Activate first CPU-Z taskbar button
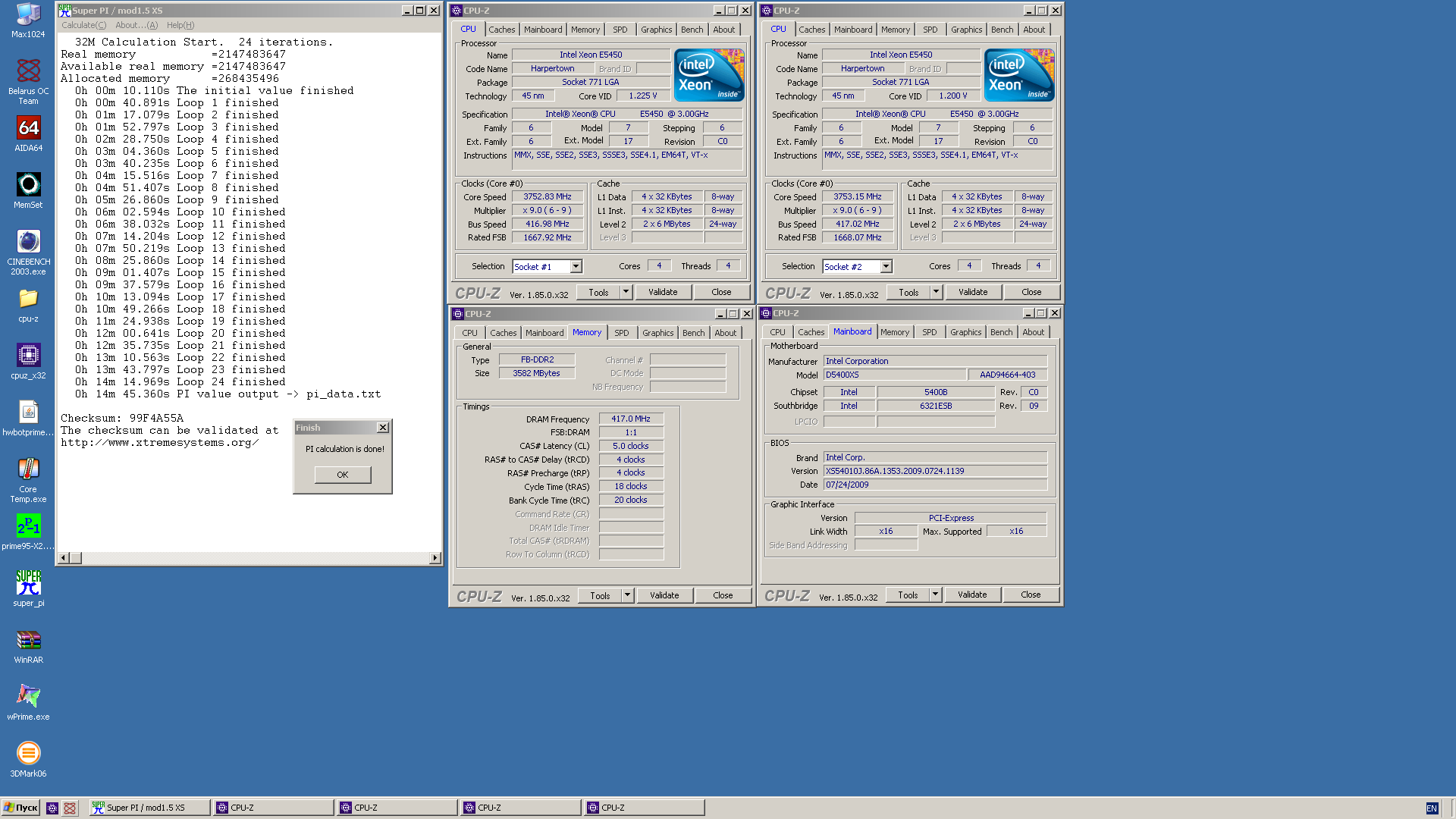 click(x=273, y=808)
